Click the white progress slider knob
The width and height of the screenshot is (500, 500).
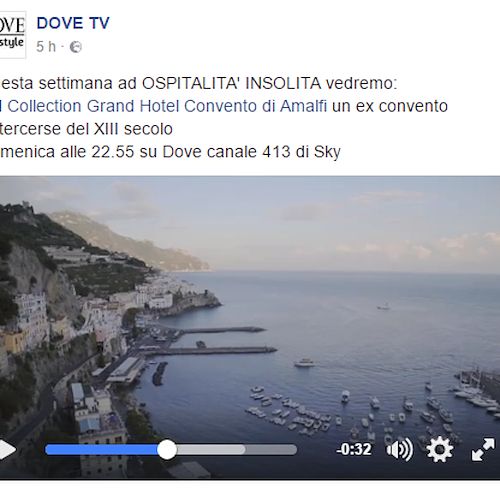(x=167, y=450)
